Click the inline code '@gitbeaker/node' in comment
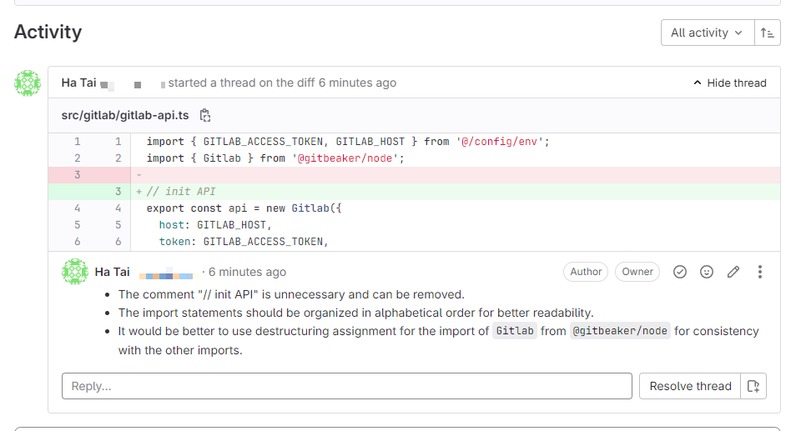 point(620,331)
